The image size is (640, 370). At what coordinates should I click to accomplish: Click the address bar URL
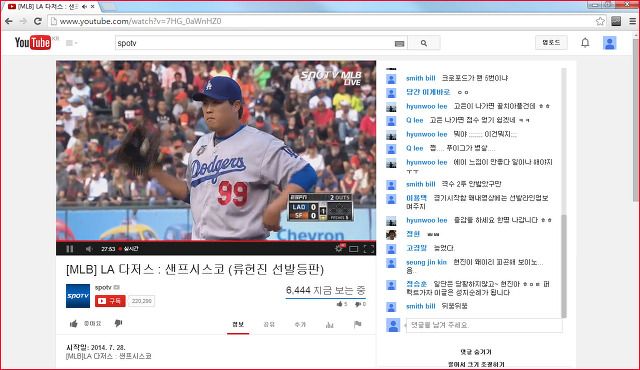[140, 21]
